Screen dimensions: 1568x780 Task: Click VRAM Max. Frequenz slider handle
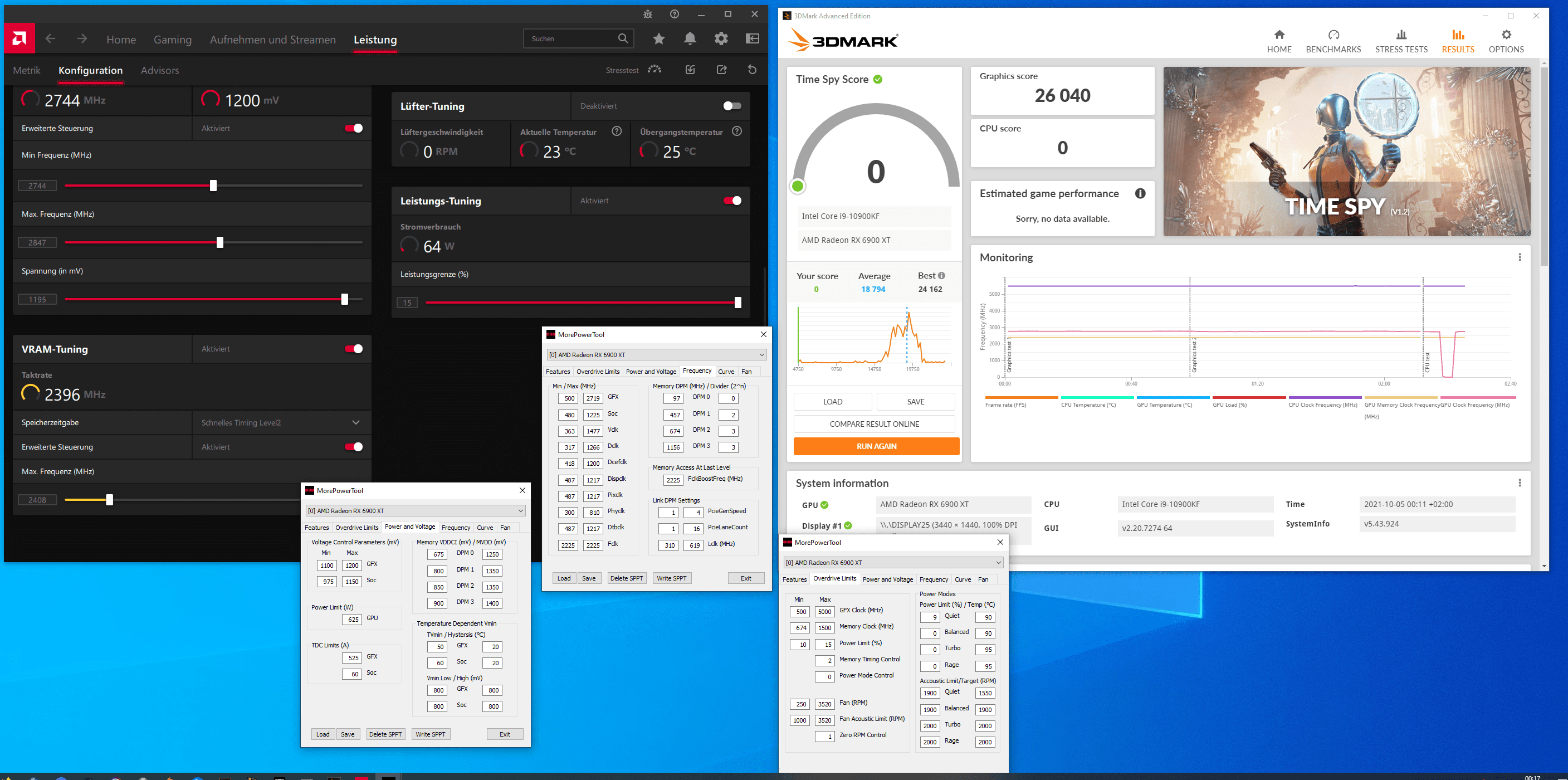110,500
